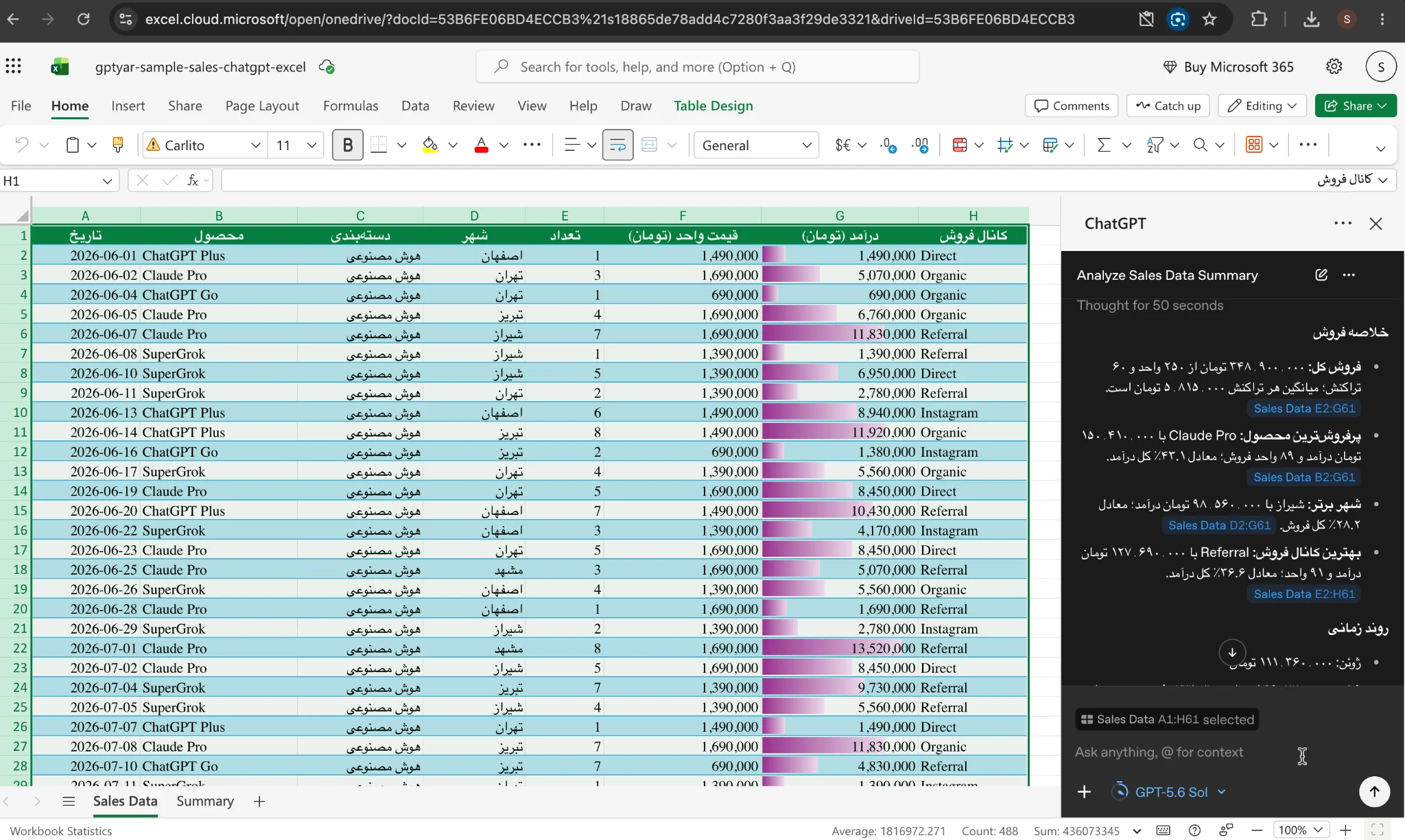Open the Microsoft 365 app launcher grid
The image size is (1405, 840).
pos(13,67)
